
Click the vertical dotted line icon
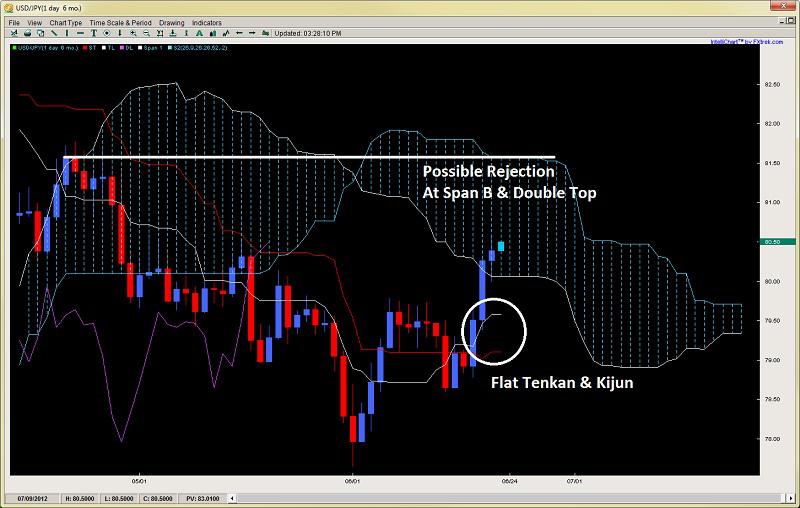click(x=186, y=33)
